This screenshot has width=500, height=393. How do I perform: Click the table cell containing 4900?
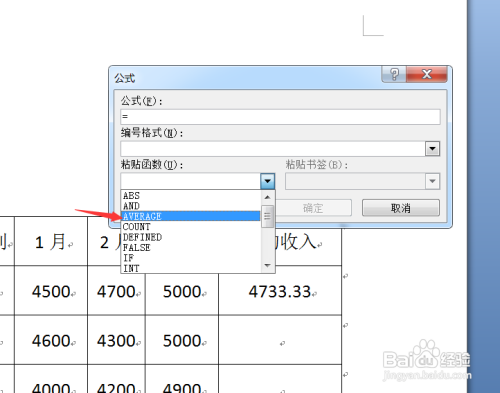[x=182, y=379]
